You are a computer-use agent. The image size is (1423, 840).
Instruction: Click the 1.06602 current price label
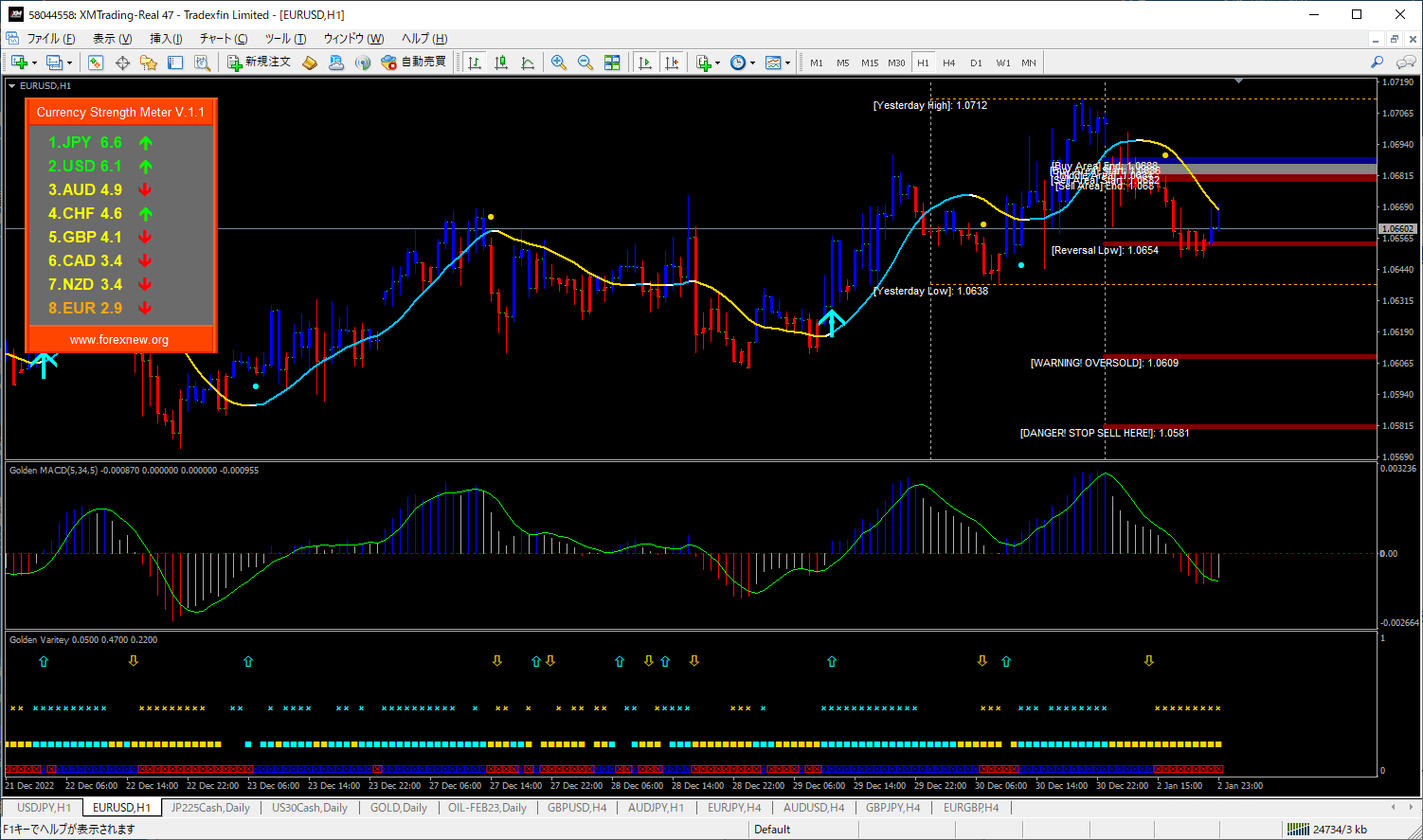click(x=1397, y=229)
